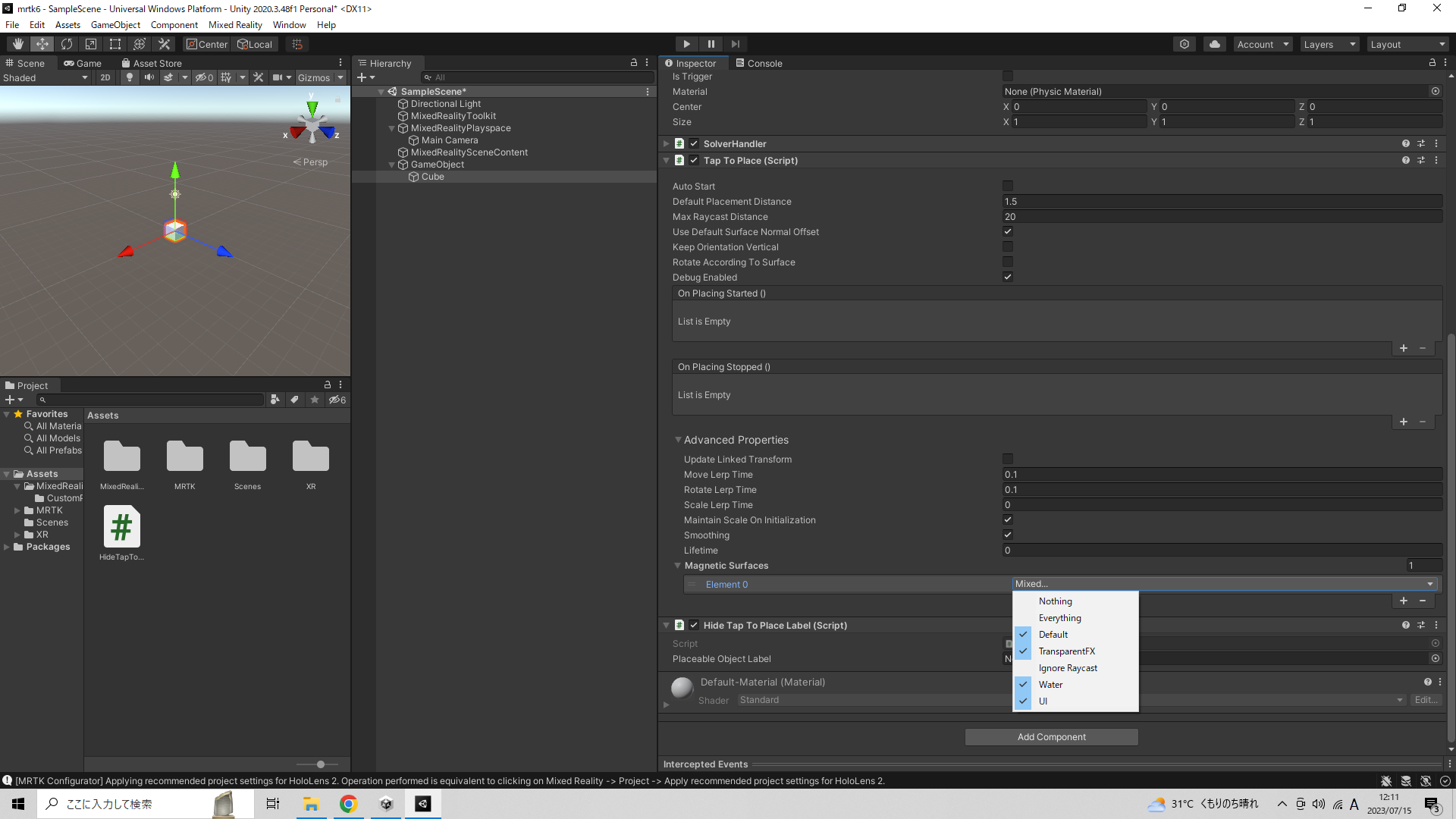Open Layers dropdown
This screenshot has height=819, width=1456.
(1329, 44)
